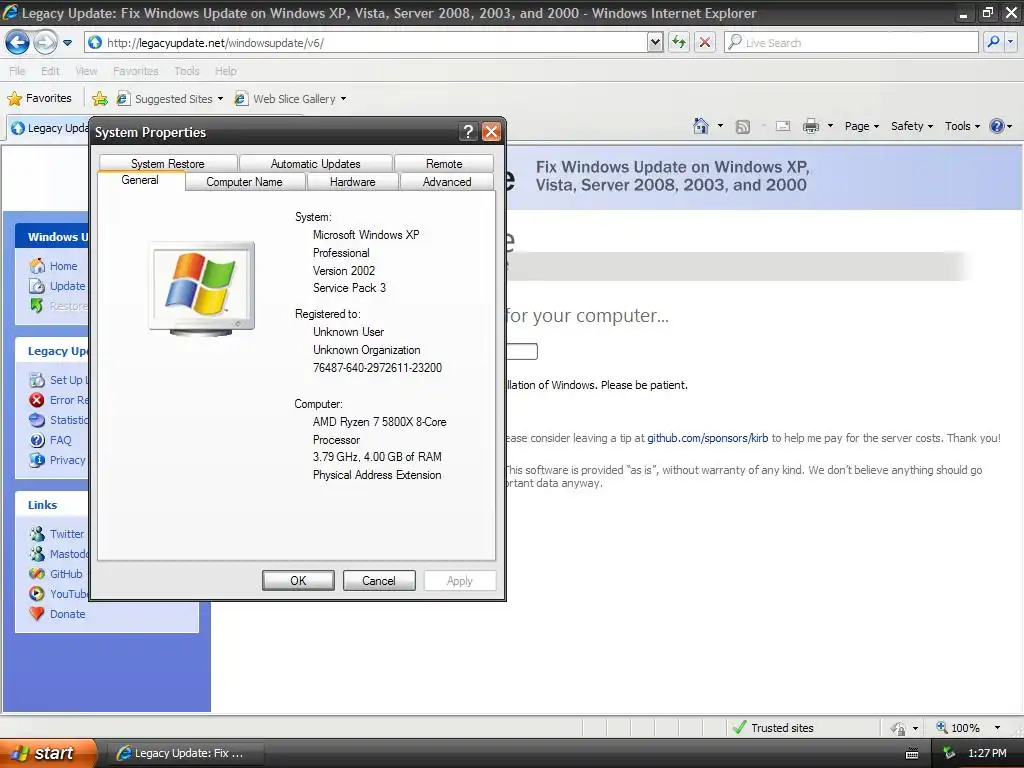
Task: Open the Help menu
Action: tap(226, 71)
